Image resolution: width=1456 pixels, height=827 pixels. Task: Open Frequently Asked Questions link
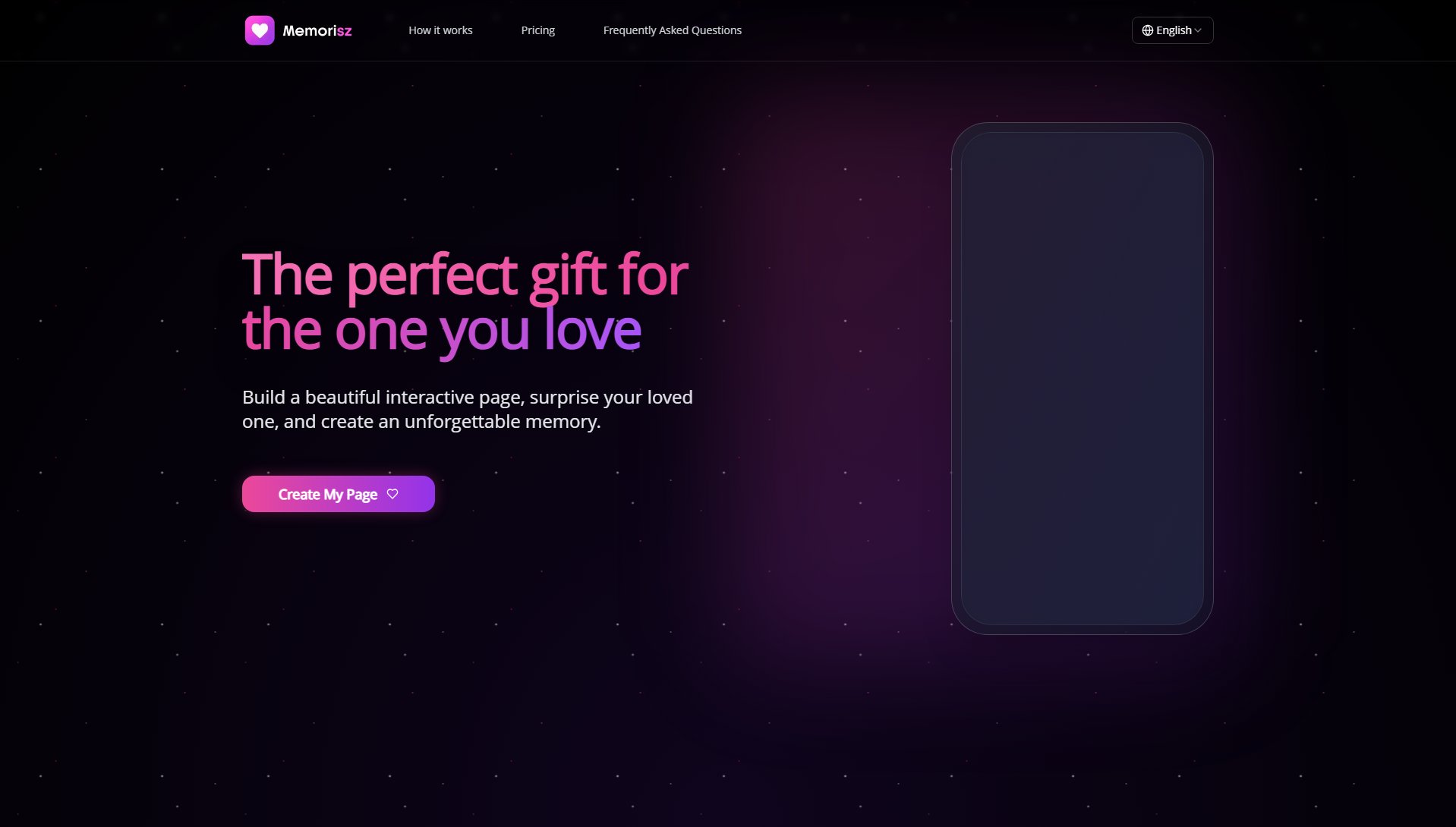(x=672, y=30)
